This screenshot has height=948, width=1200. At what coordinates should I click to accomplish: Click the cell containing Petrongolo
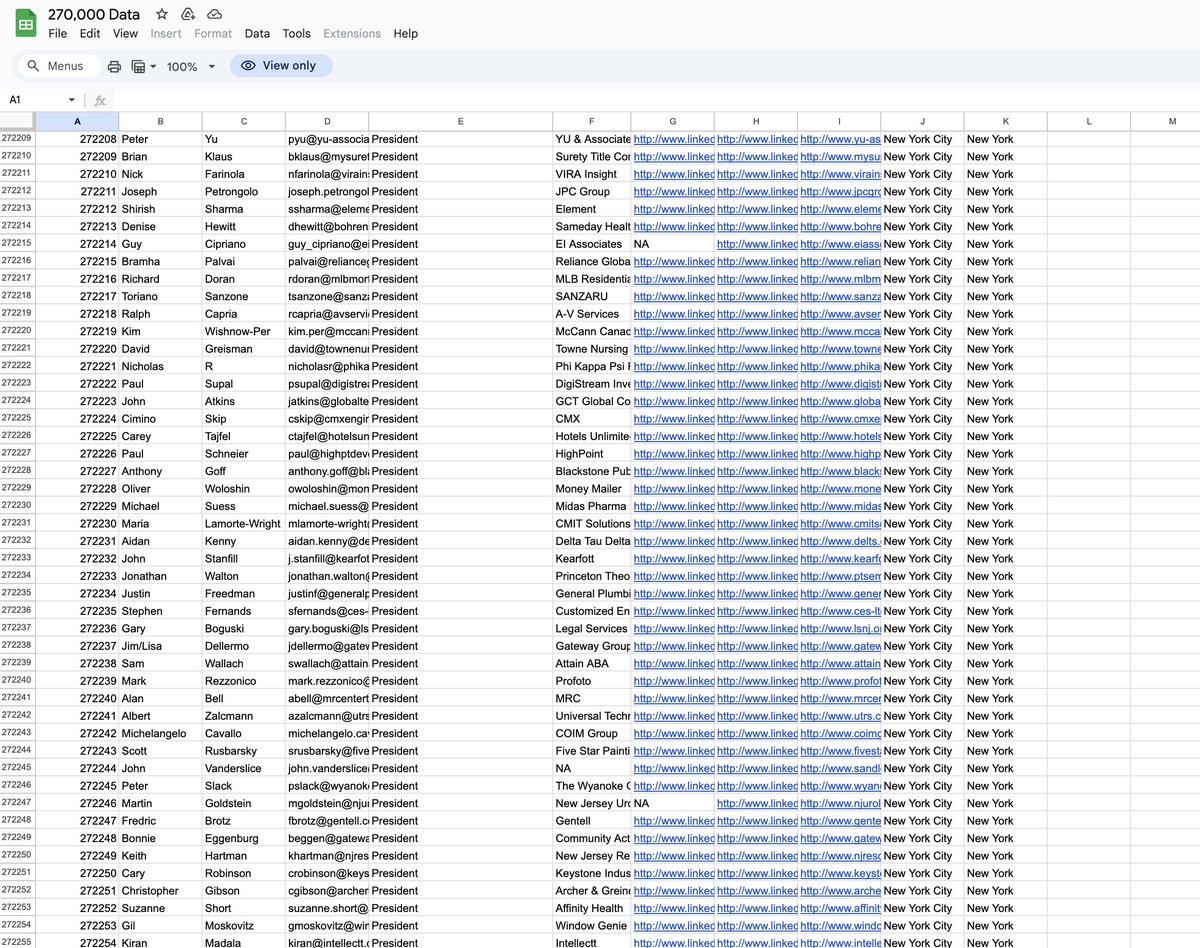(x=243, y=191)
